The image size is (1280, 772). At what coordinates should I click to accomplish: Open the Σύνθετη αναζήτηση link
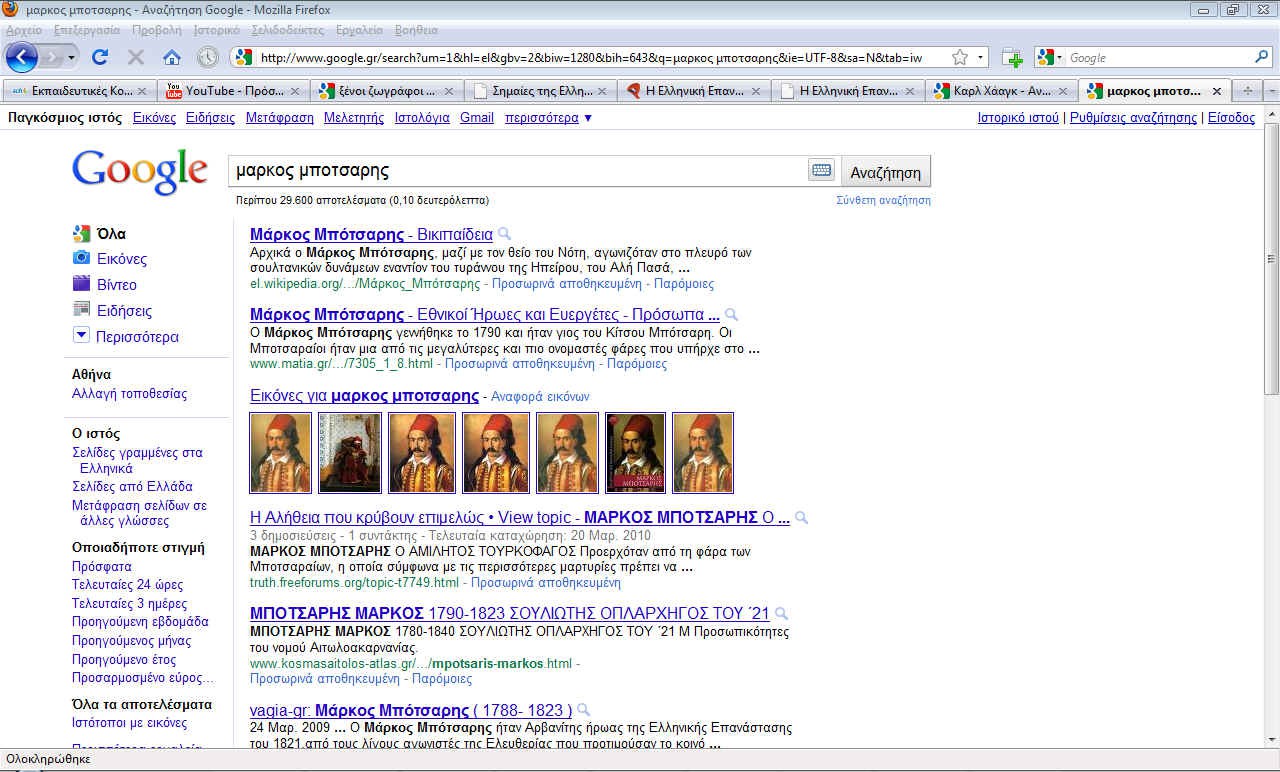coord(883,200)
